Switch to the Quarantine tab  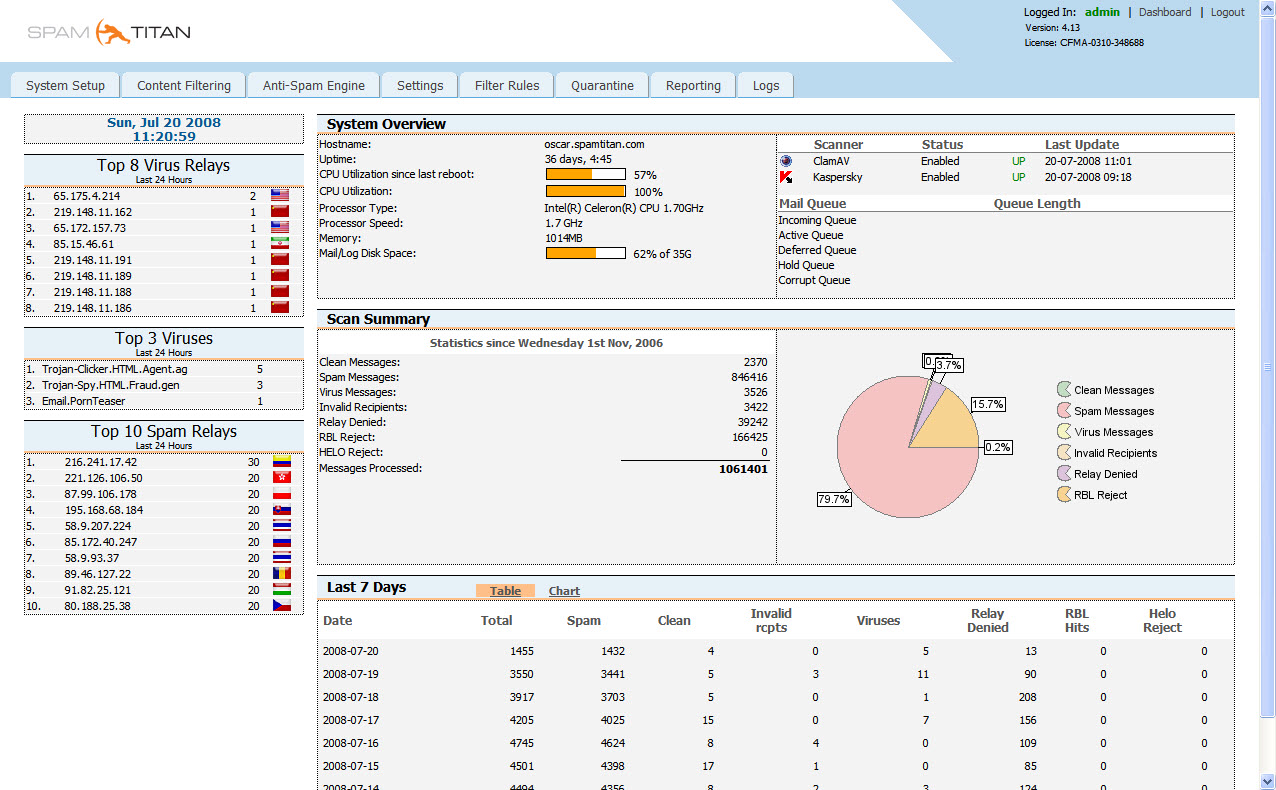[602, 86]
